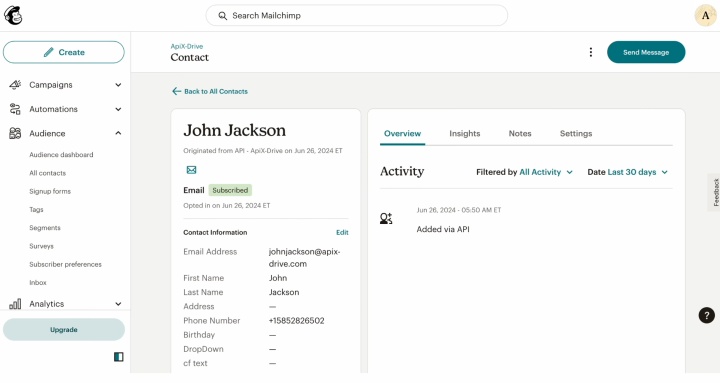Click the Subscribed status badge
Image resolution: width=720 pixels, height=383 pixels.
coord(230,190)
